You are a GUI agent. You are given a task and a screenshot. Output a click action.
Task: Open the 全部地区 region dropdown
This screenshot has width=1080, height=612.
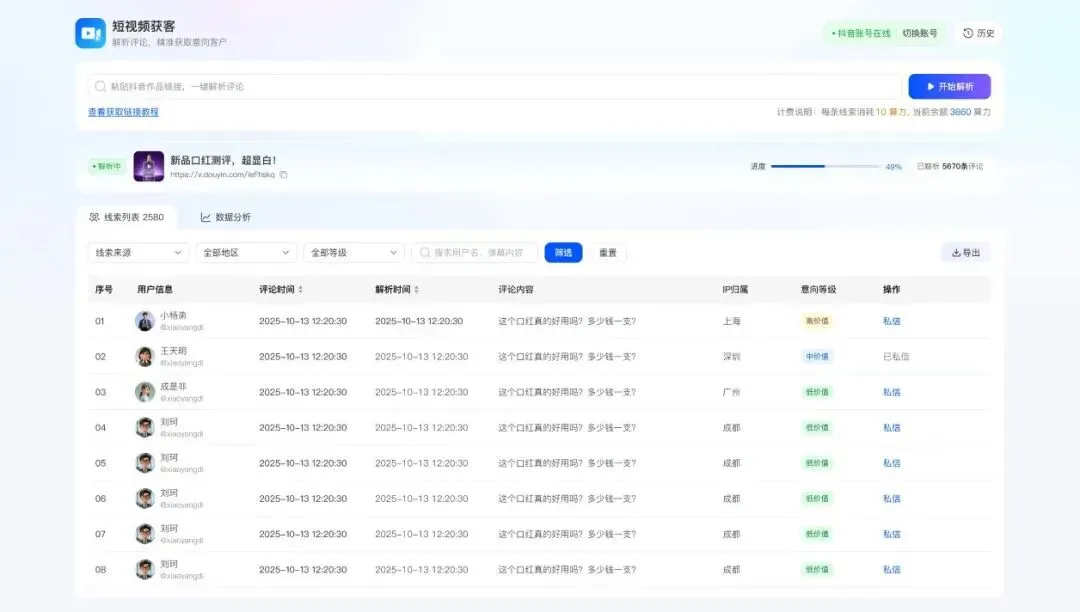(x=245, y=252)
